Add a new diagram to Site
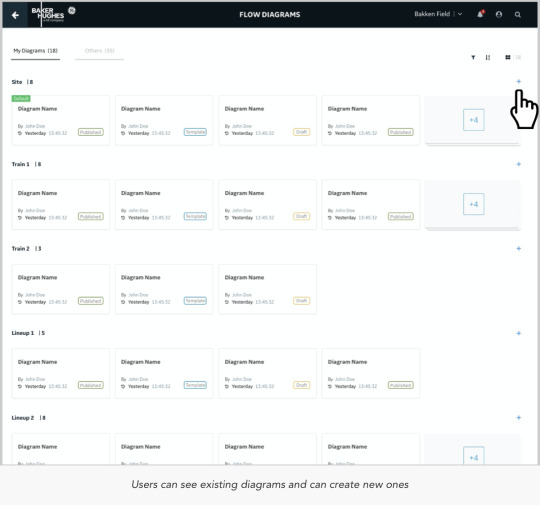The image size is (540, 505). tap(519, 82)
